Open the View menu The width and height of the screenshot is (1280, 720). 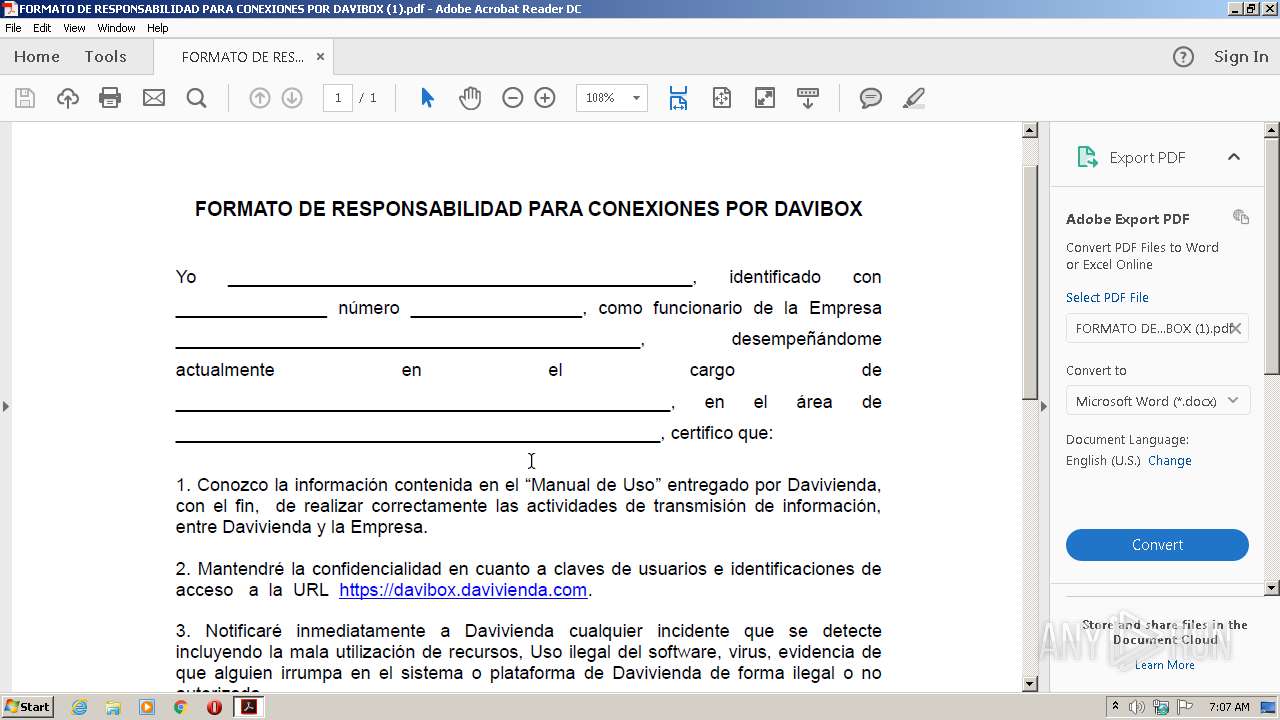point(74,28)
